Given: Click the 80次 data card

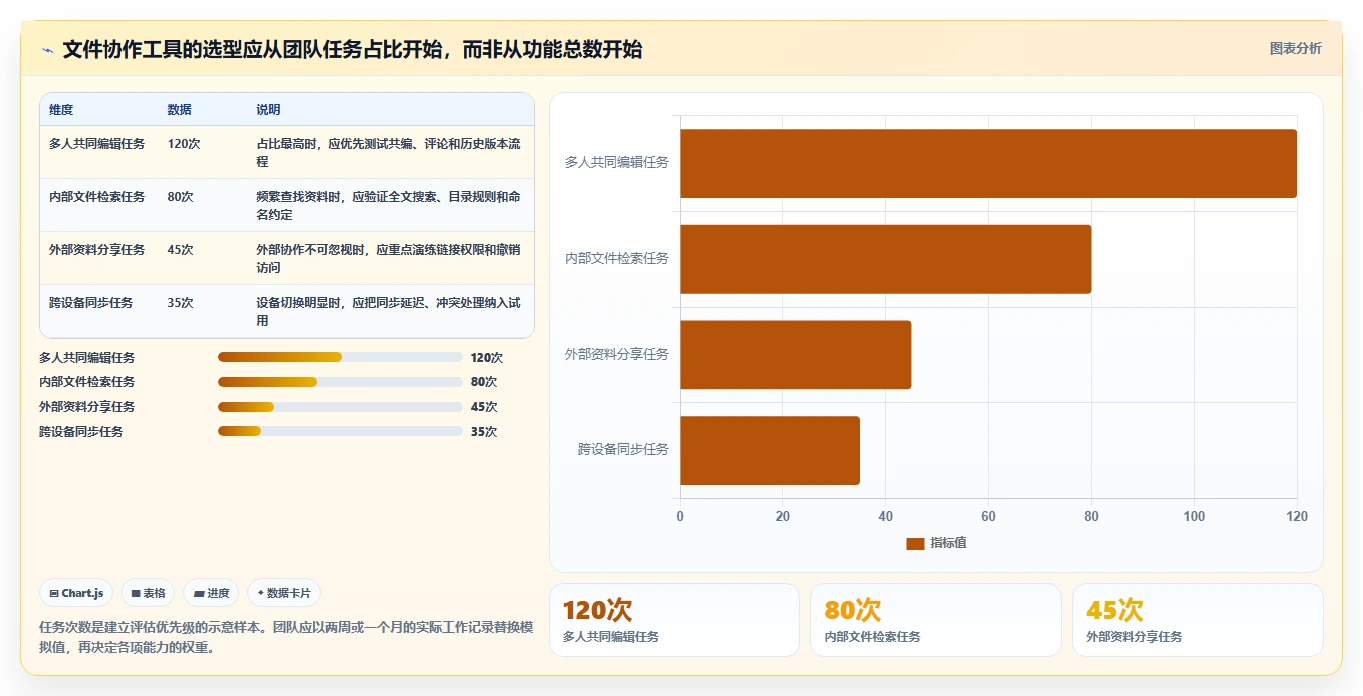Looking at the screenshot, I should point(935,620).
